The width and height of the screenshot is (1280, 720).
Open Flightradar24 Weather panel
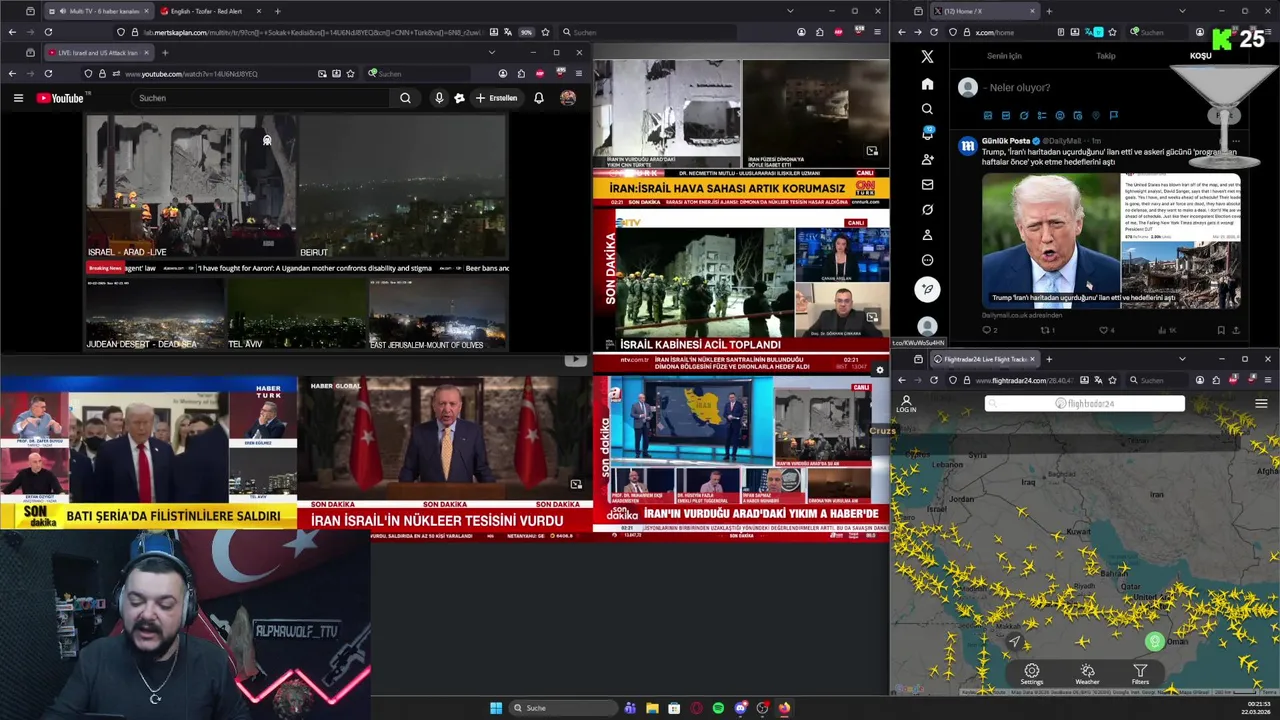pyautogui.click(x=1087, y=674)
